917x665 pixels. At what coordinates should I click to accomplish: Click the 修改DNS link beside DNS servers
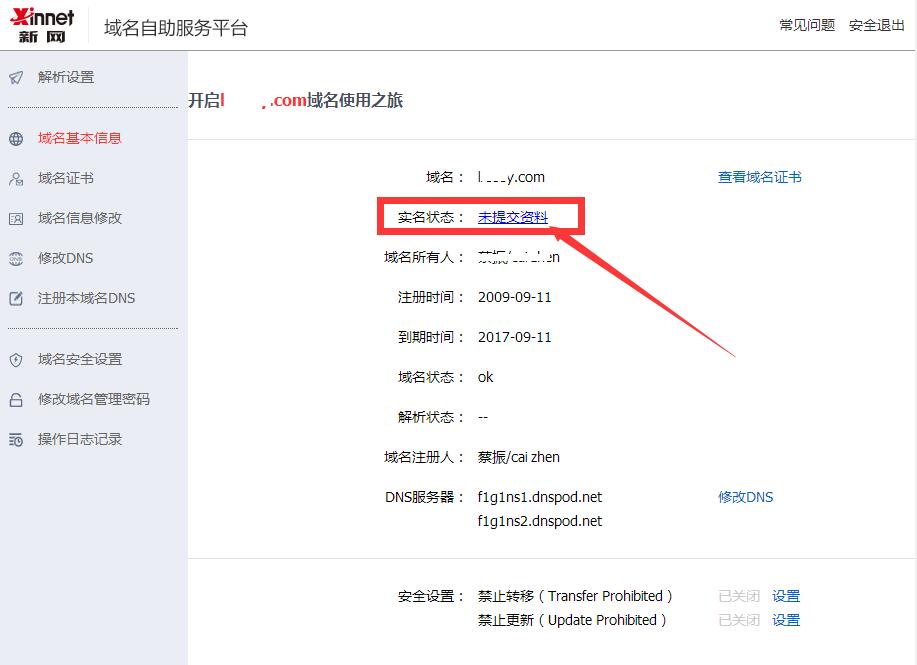point(746,497)
